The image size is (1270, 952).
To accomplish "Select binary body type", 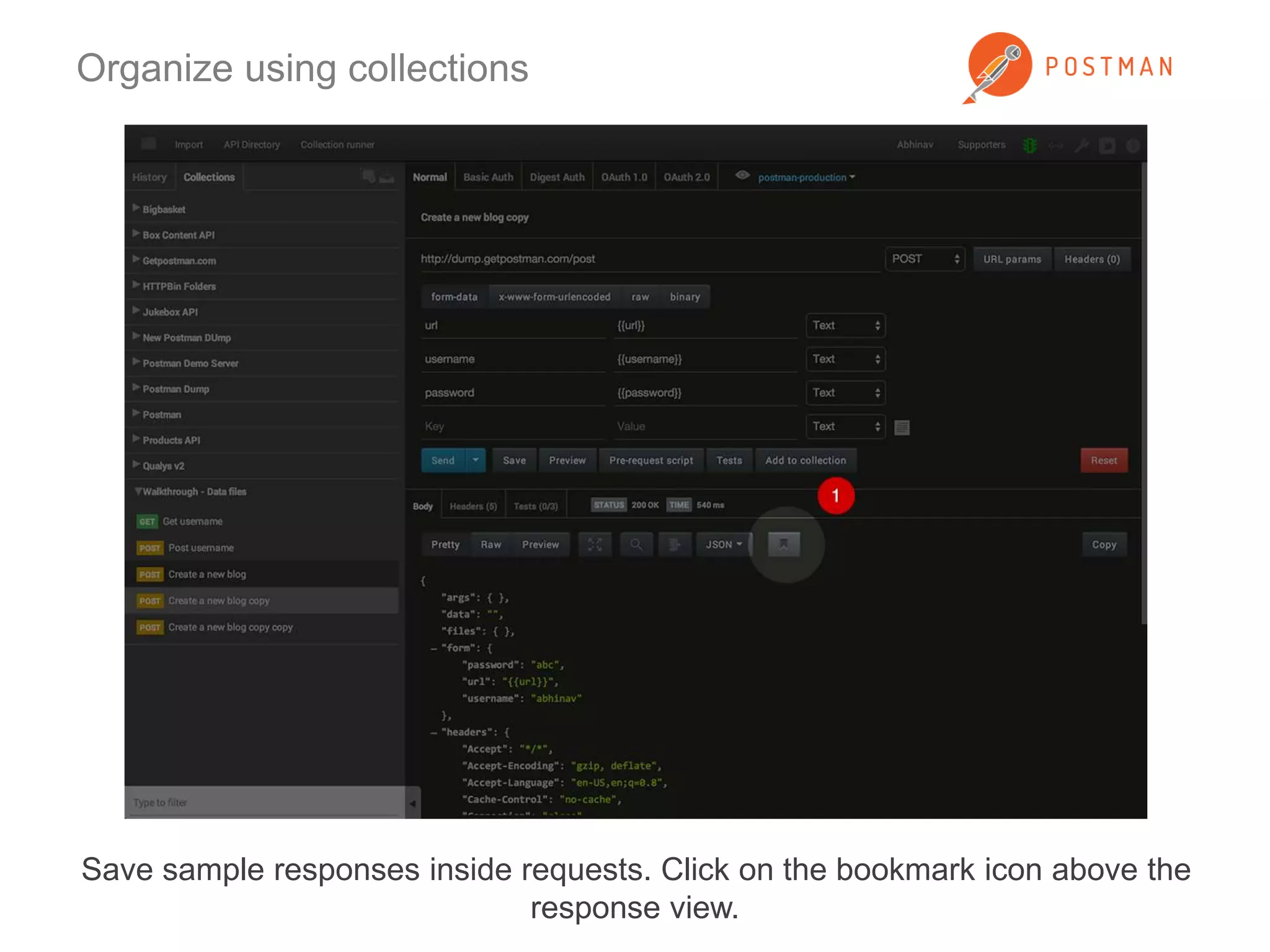I will (x=685, y=297).
